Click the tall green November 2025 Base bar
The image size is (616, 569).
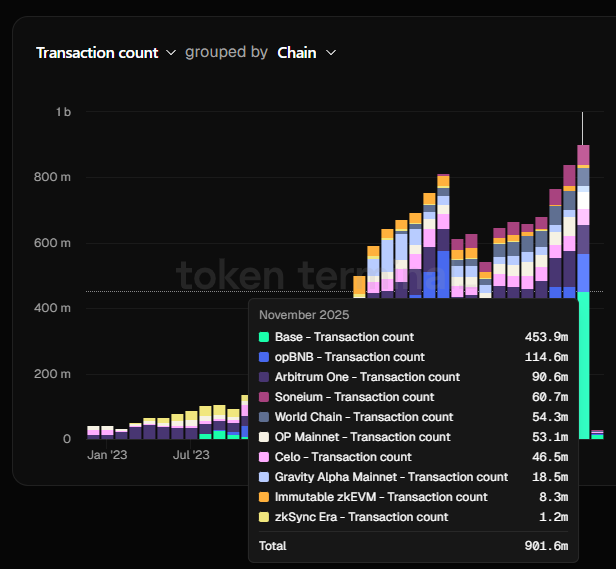(x=583, y=360)
